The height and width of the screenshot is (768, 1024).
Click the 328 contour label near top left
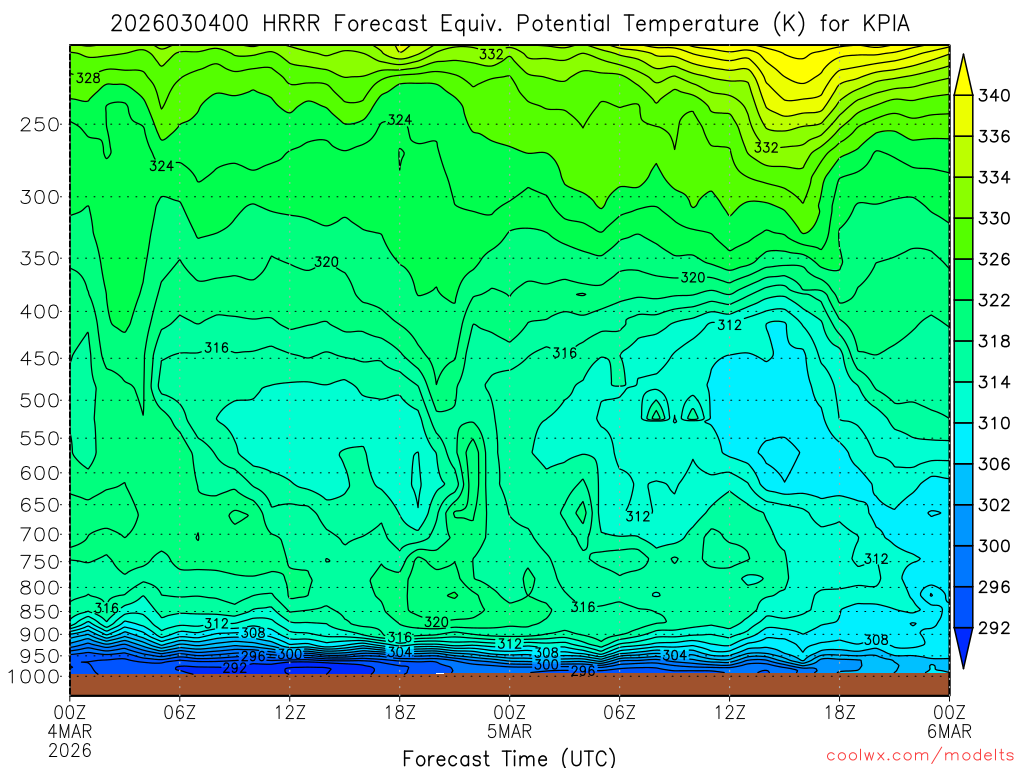pyautogui.click(x=88, y=78)
